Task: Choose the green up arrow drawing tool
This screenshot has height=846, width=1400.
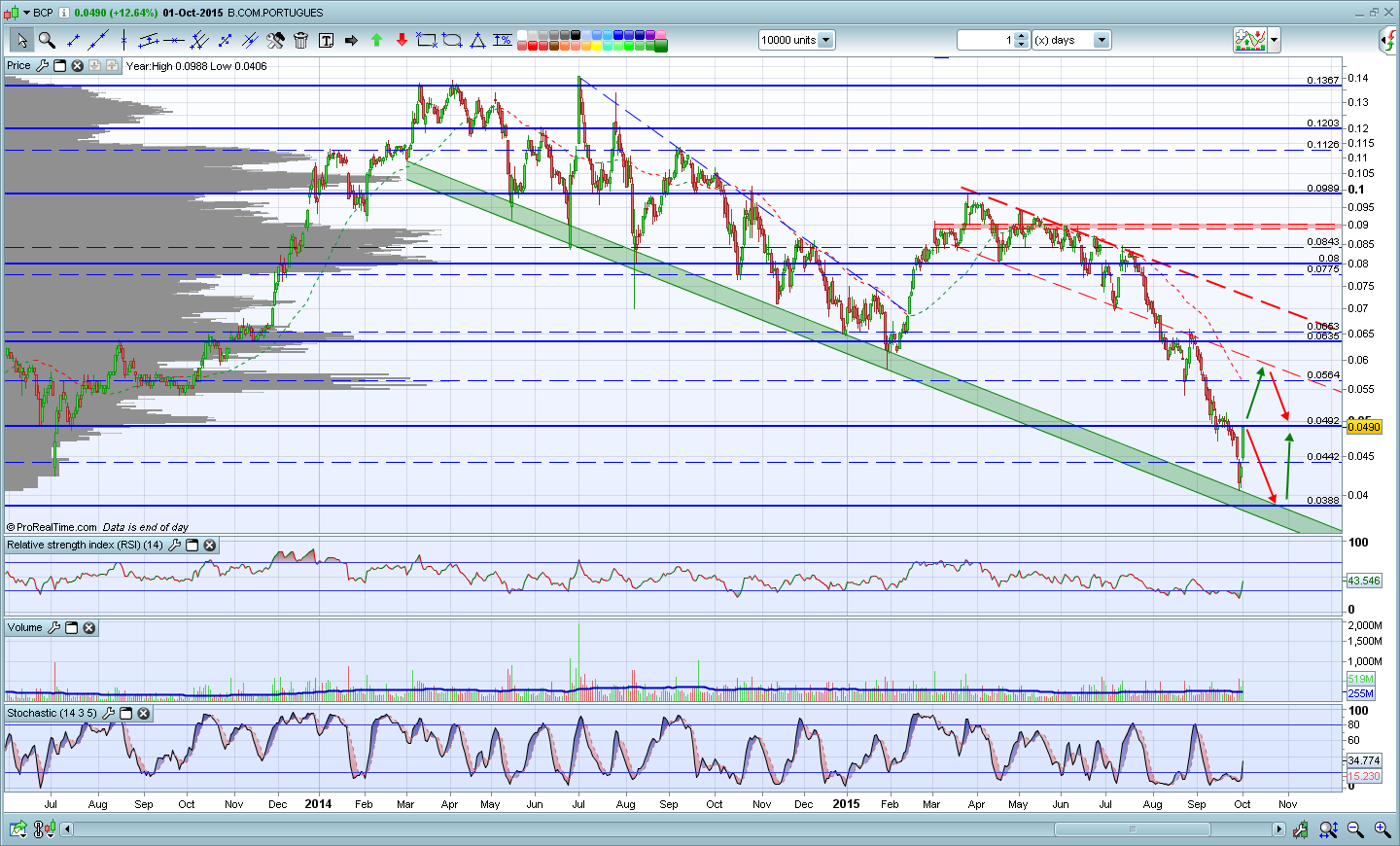Action: (376, 40)
